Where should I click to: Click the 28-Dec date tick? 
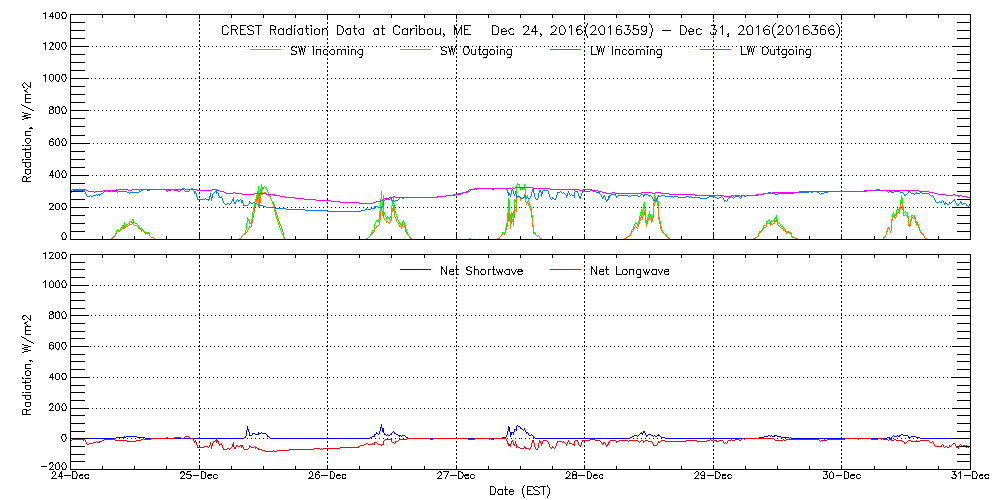[585, 477]
